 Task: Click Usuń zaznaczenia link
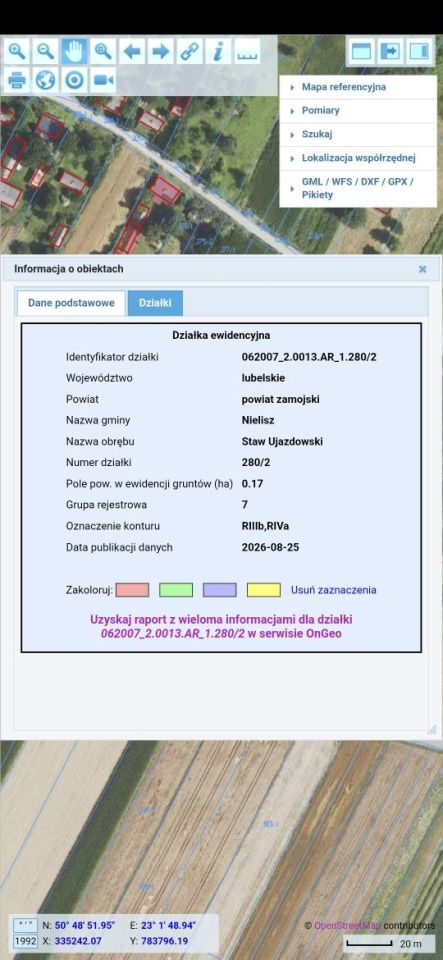click(333, 590)
